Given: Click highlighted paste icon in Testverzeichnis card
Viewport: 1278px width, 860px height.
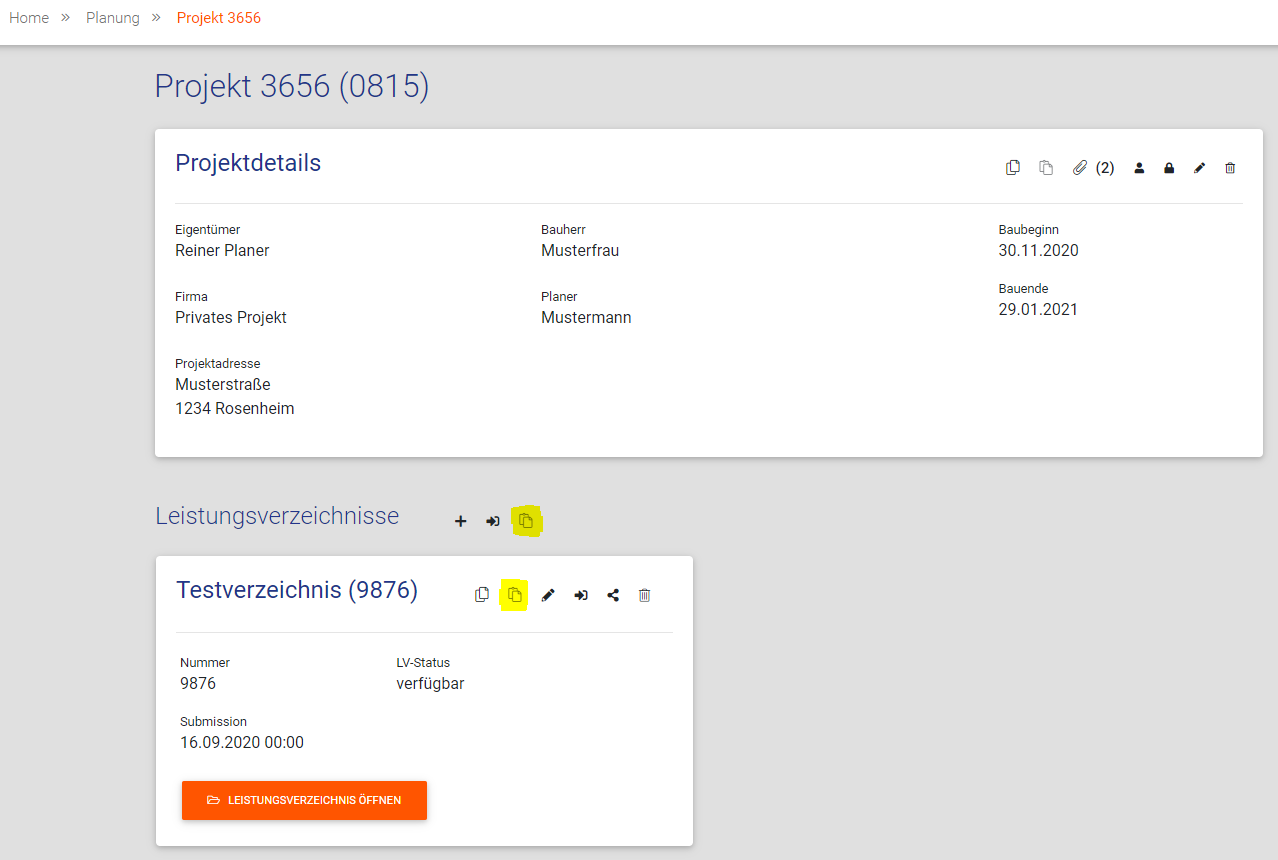Looking at the screenshot, I should pyautogui.click(x=515, y=595).
